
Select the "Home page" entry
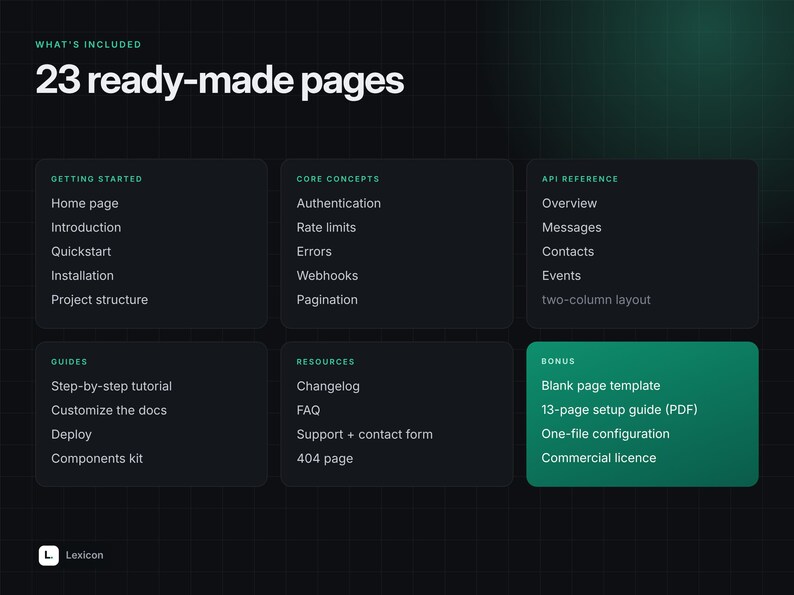pos(85,203)
